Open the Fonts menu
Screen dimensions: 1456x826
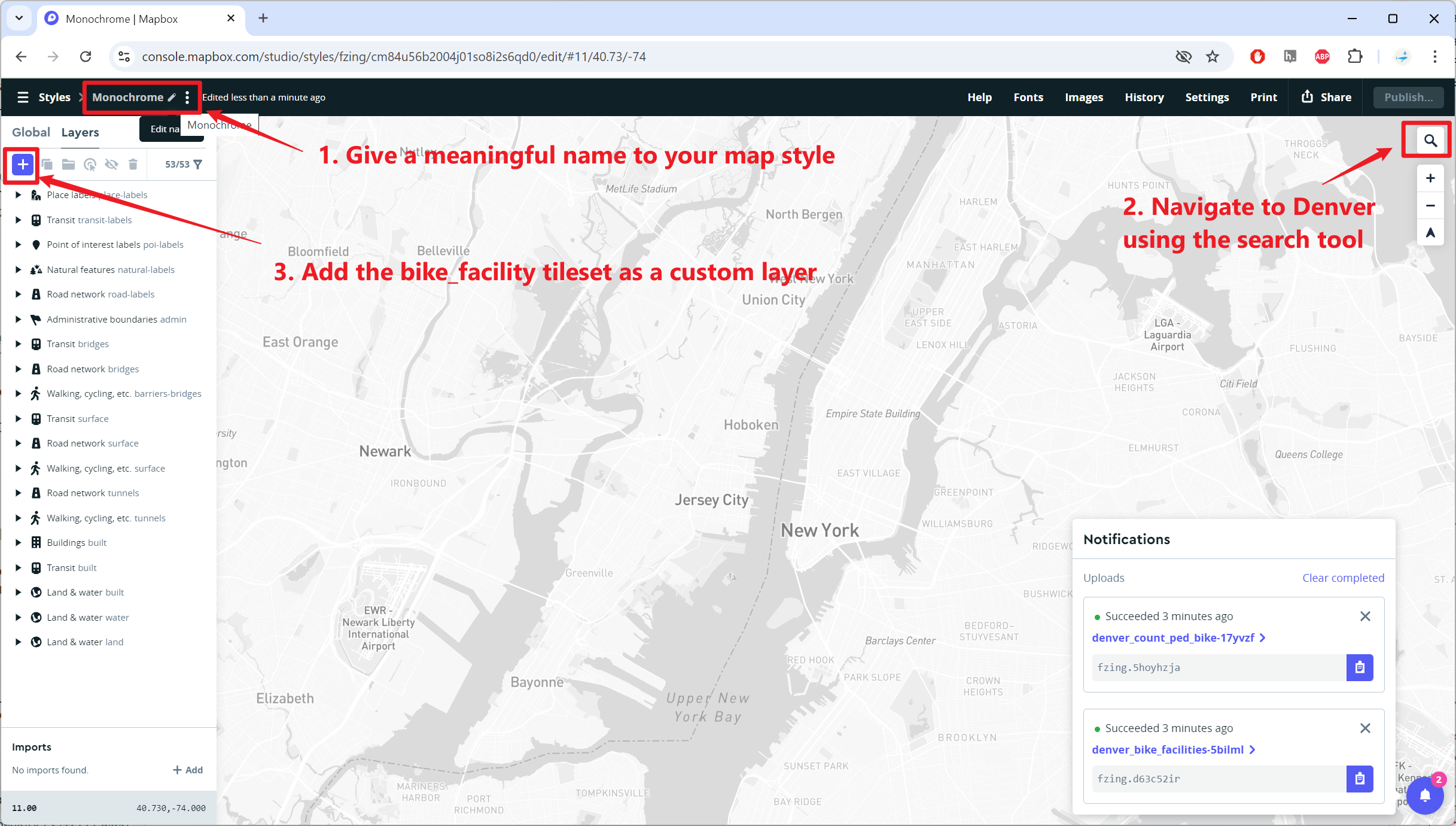(1028, 97)
